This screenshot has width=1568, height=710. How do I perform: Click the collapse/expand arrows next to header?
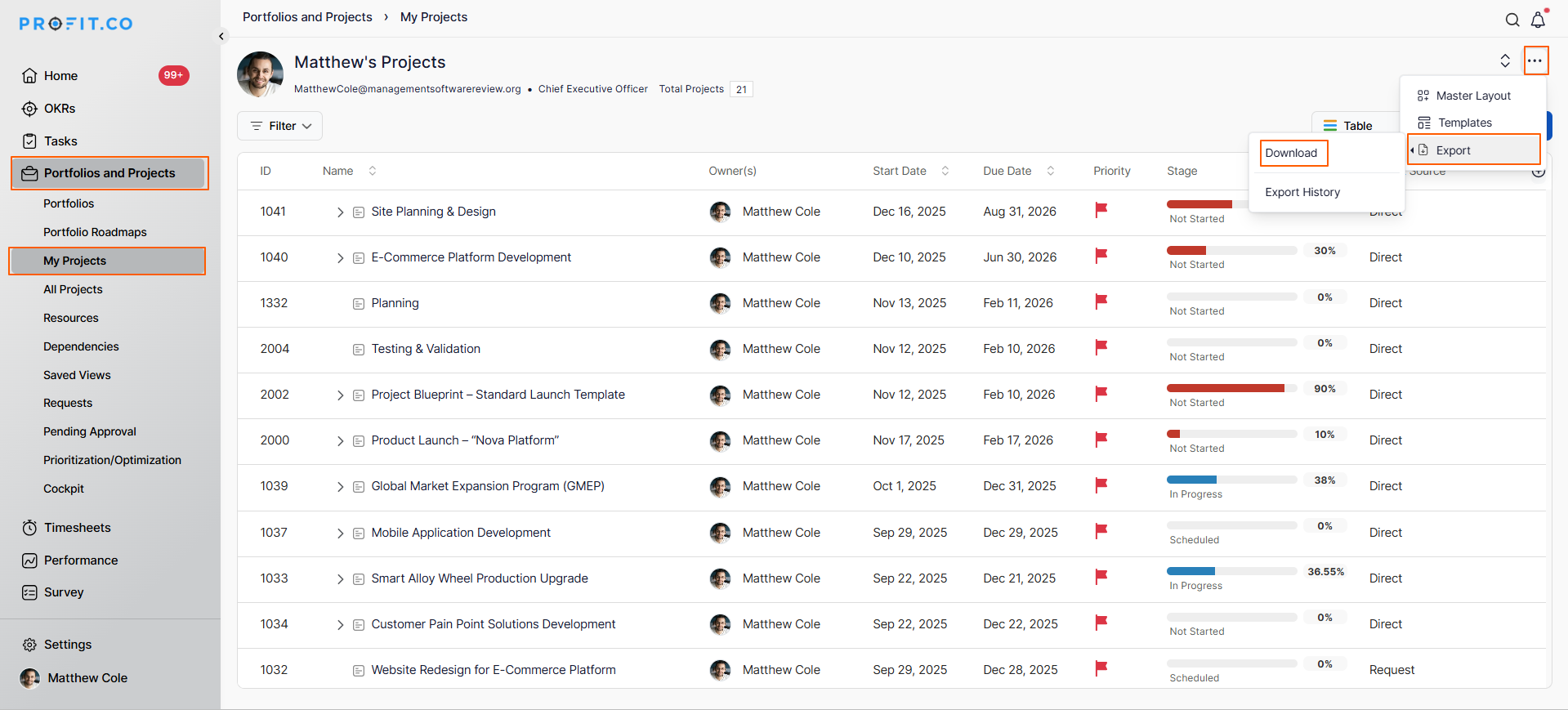[x=1505, y=60]
